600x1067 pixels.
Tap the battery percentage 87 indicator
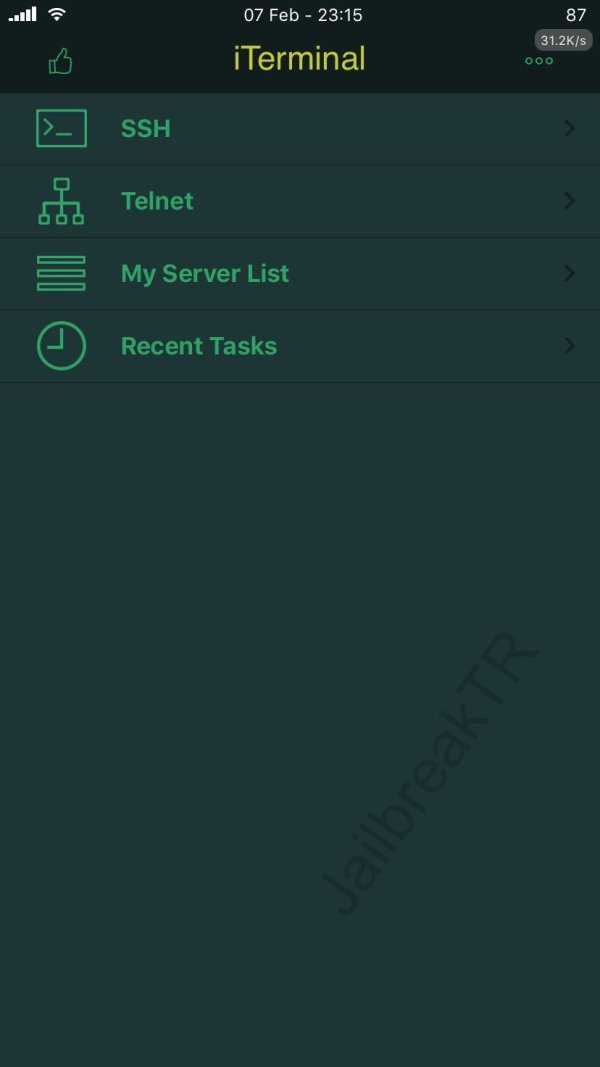tap(576, 15)
